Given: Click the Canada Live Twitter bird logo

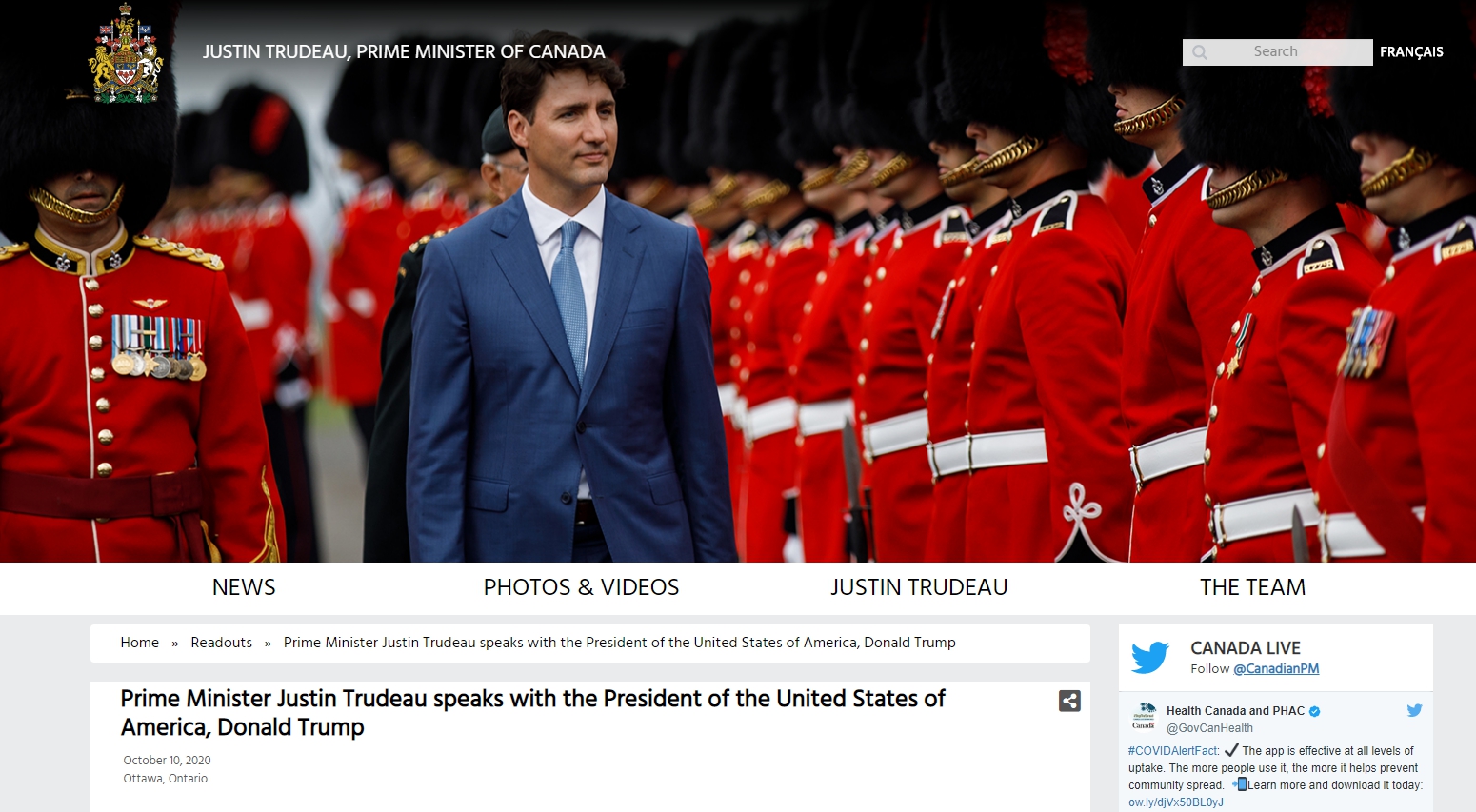Looking at the screenshot, I should point(1150,657).
